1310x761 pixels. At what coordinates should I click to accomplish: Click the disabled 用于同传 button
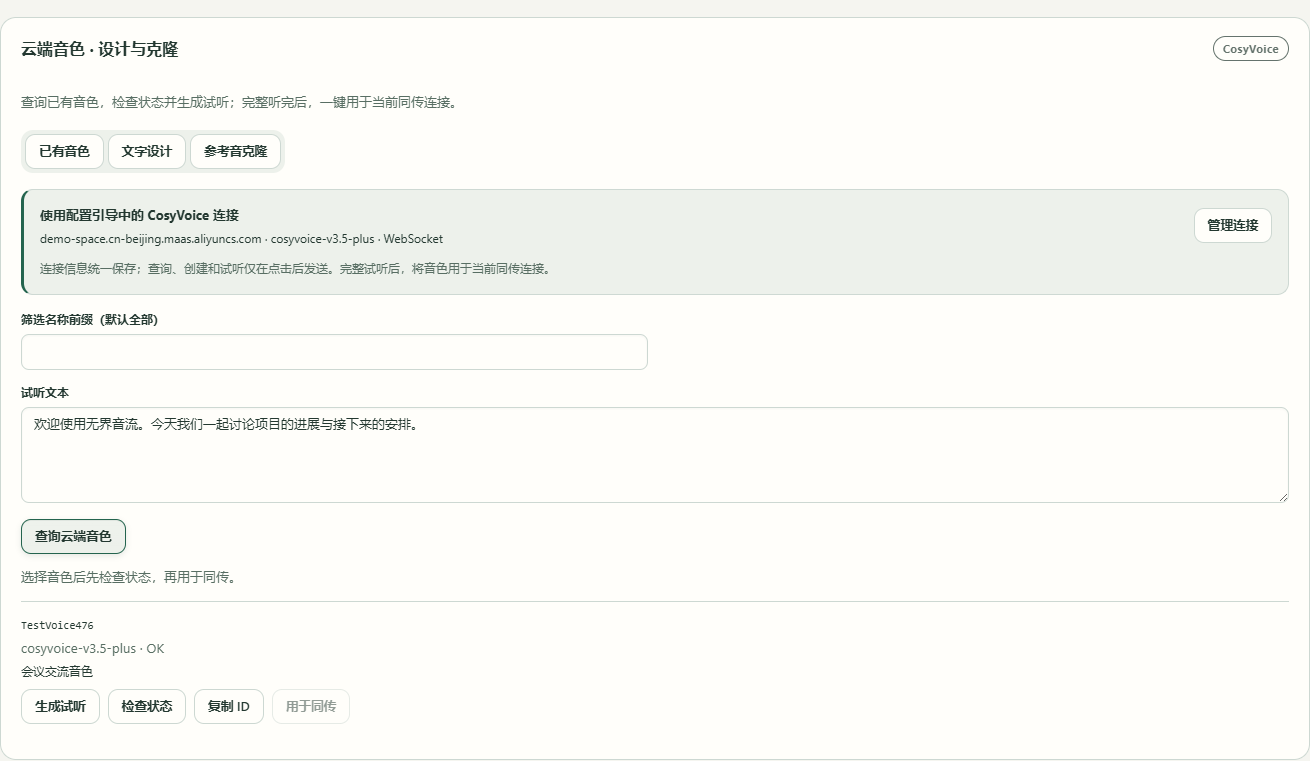(311, 706)
